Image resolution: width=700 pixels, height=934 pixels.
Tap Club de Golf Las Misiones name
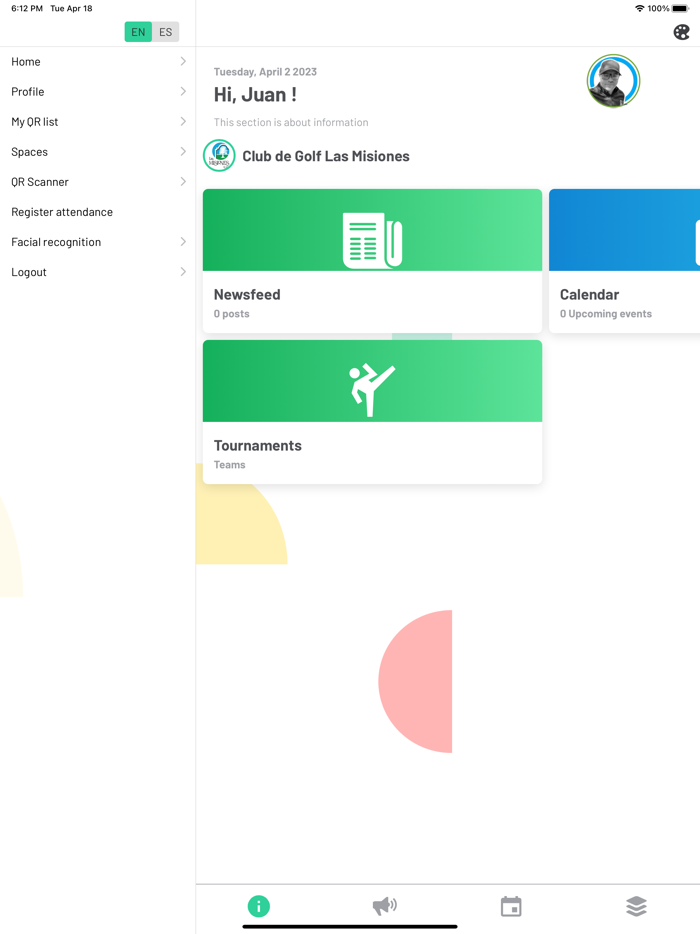326,156
